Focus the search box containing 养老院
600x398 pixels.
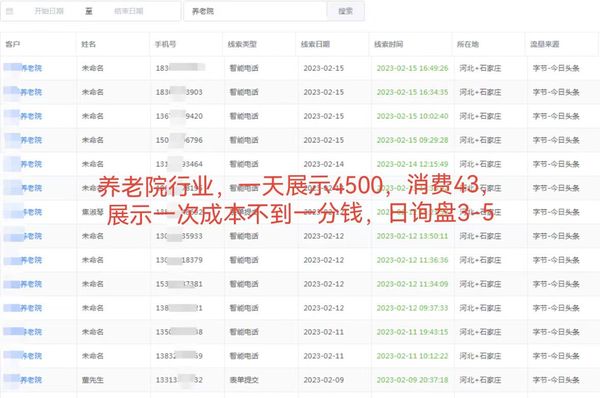click(255, 11)
